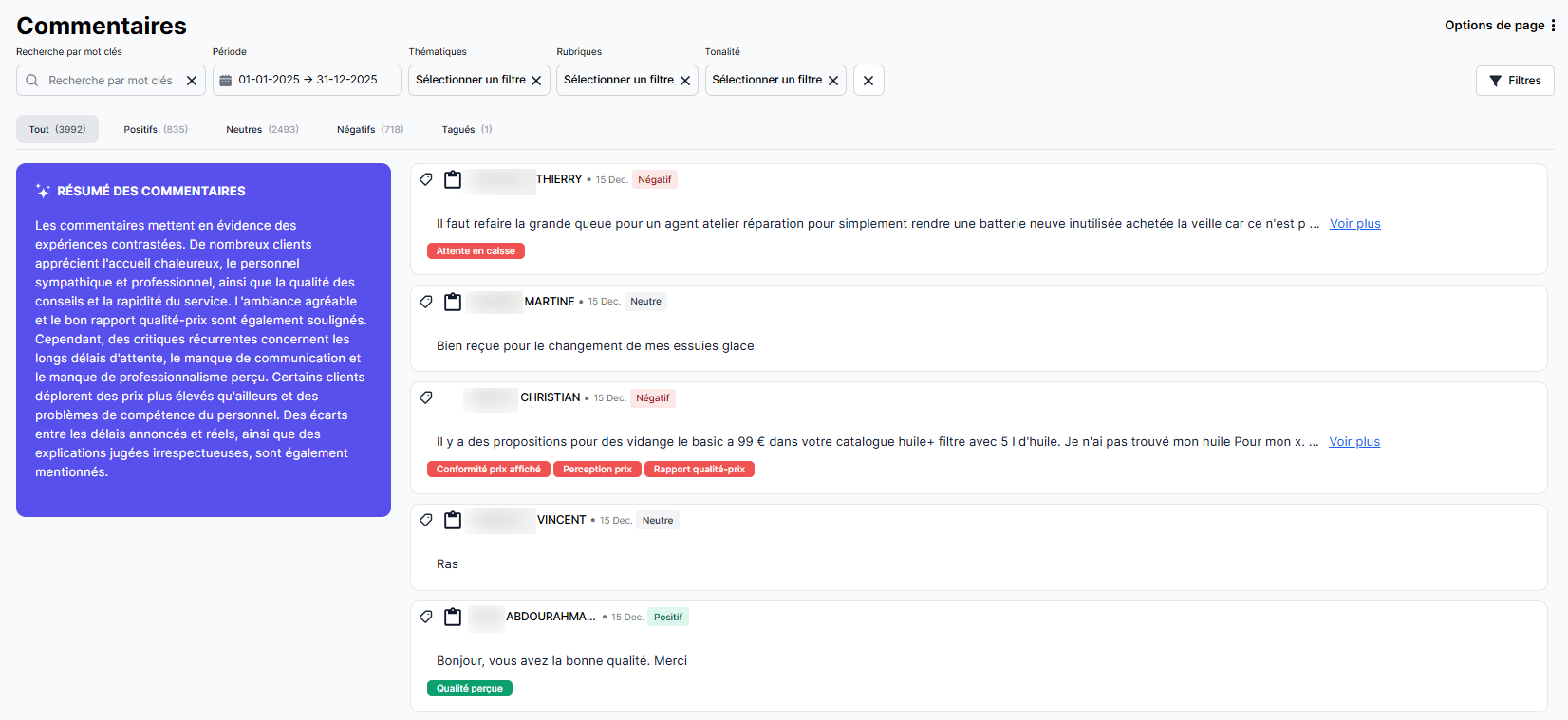
Task: Open the Thématiques filter dropdown
Action: coord(470,81)
